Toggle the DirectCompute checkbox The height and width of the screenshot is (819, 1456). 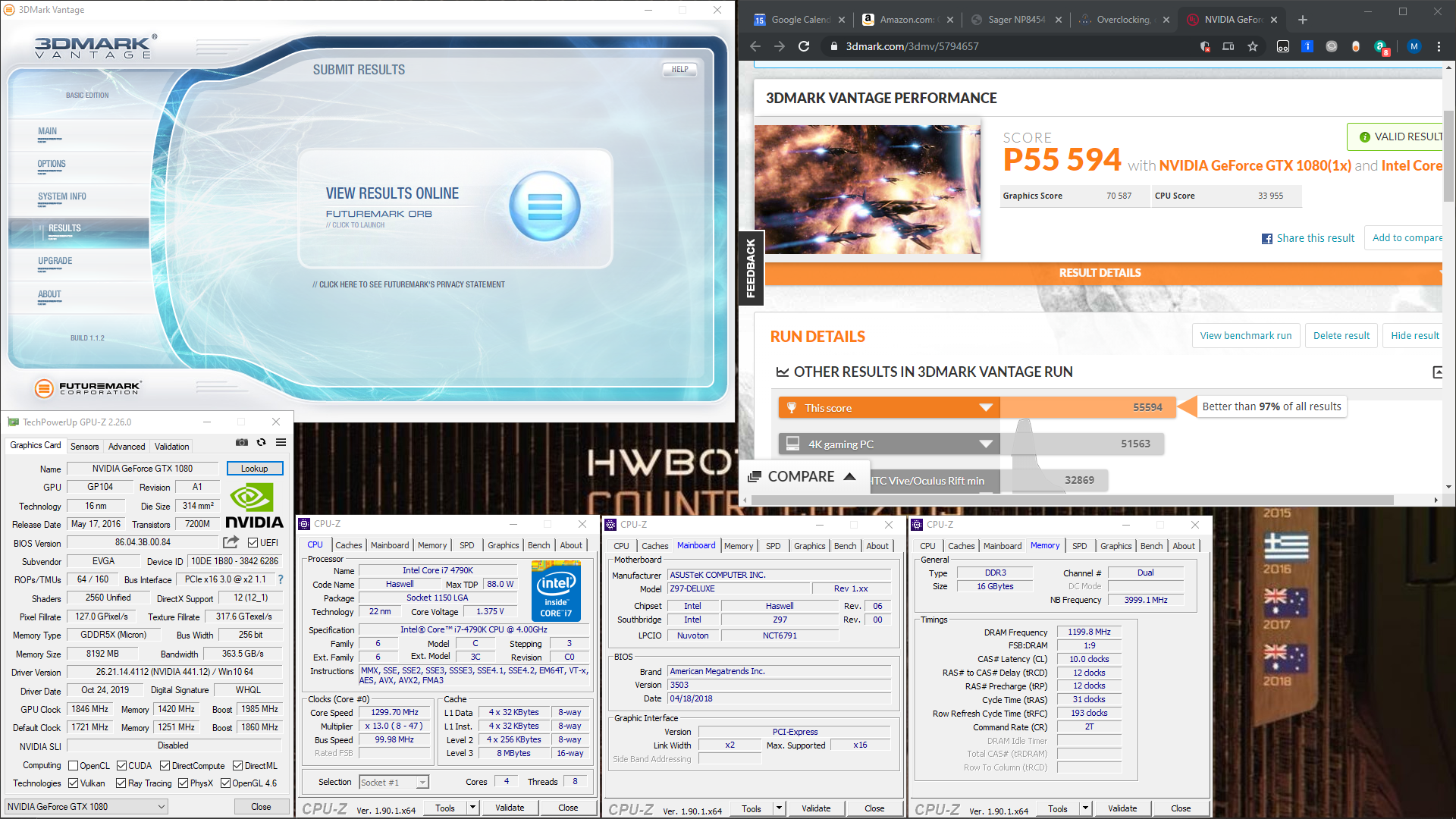[165, 766]
